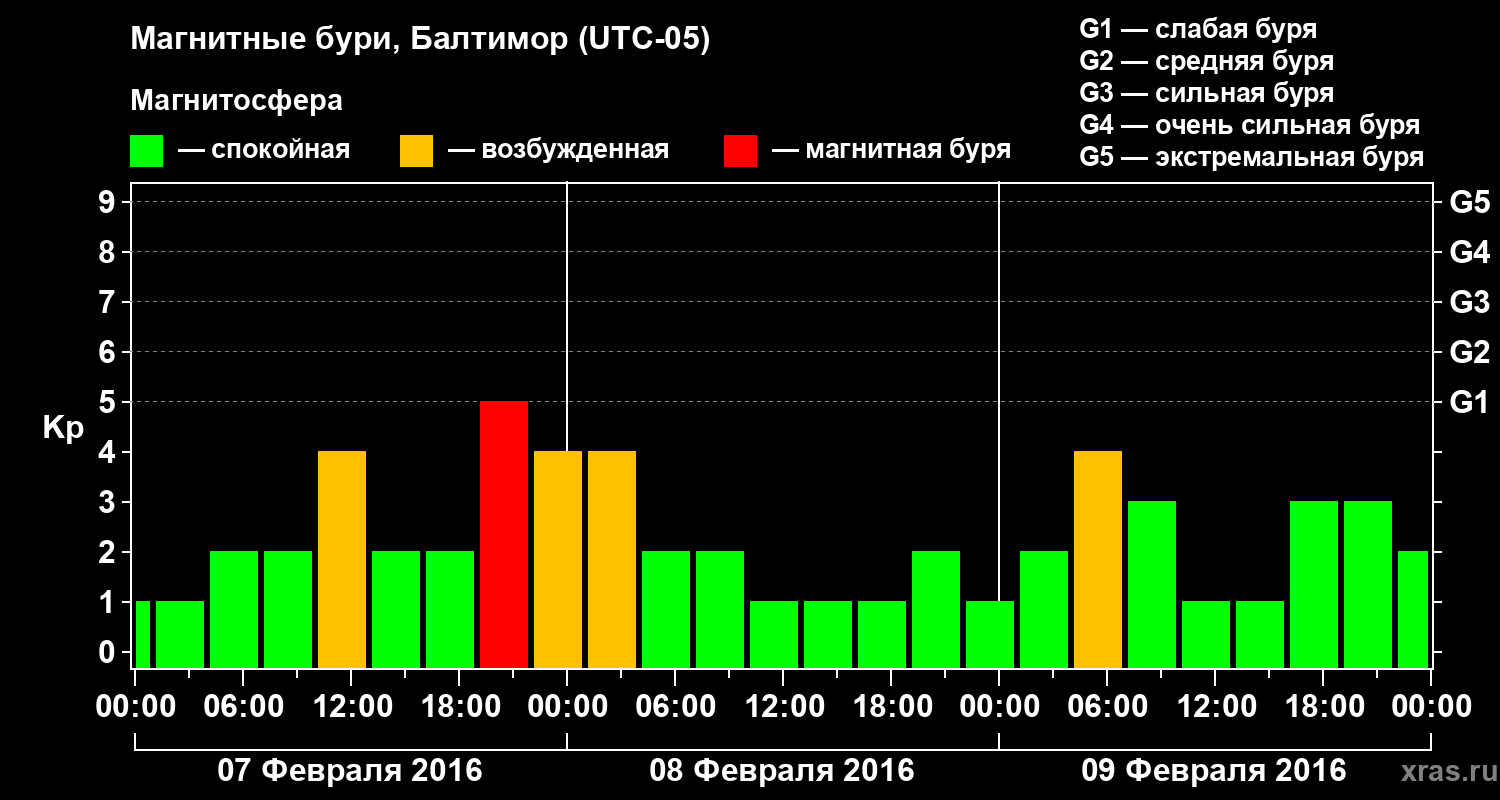Click the '07 Февраля 2016' date label
This screenshot has width=1500, height=800.
(x=350, y=771)
